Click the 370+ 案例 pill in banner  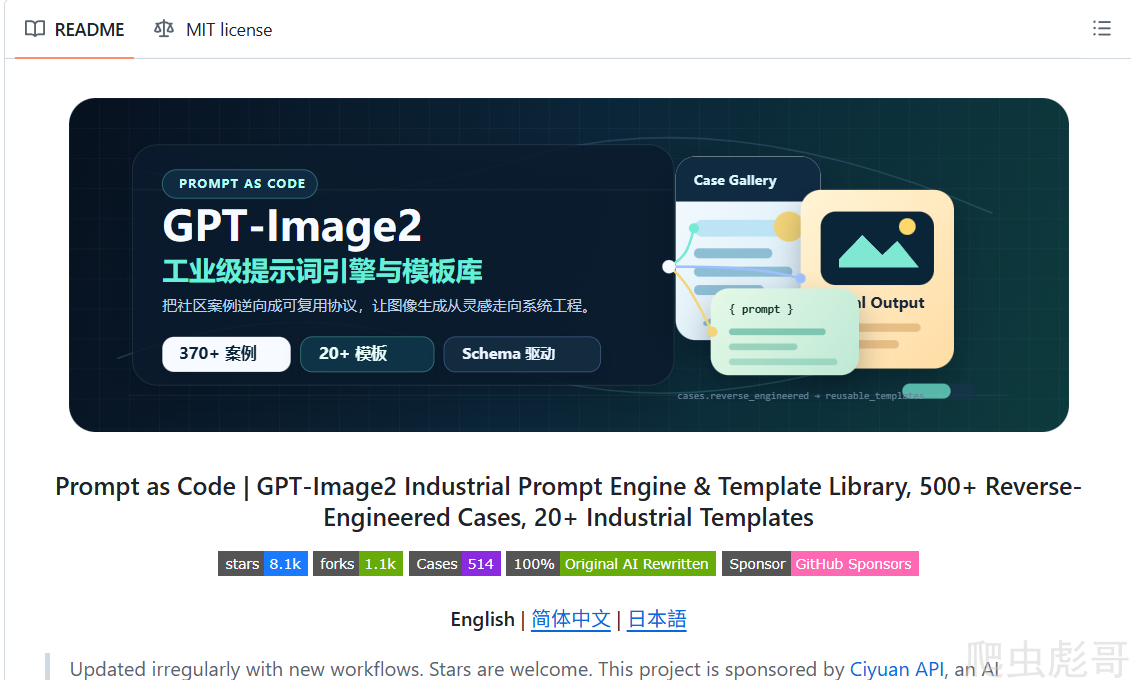tap(226, 354)
